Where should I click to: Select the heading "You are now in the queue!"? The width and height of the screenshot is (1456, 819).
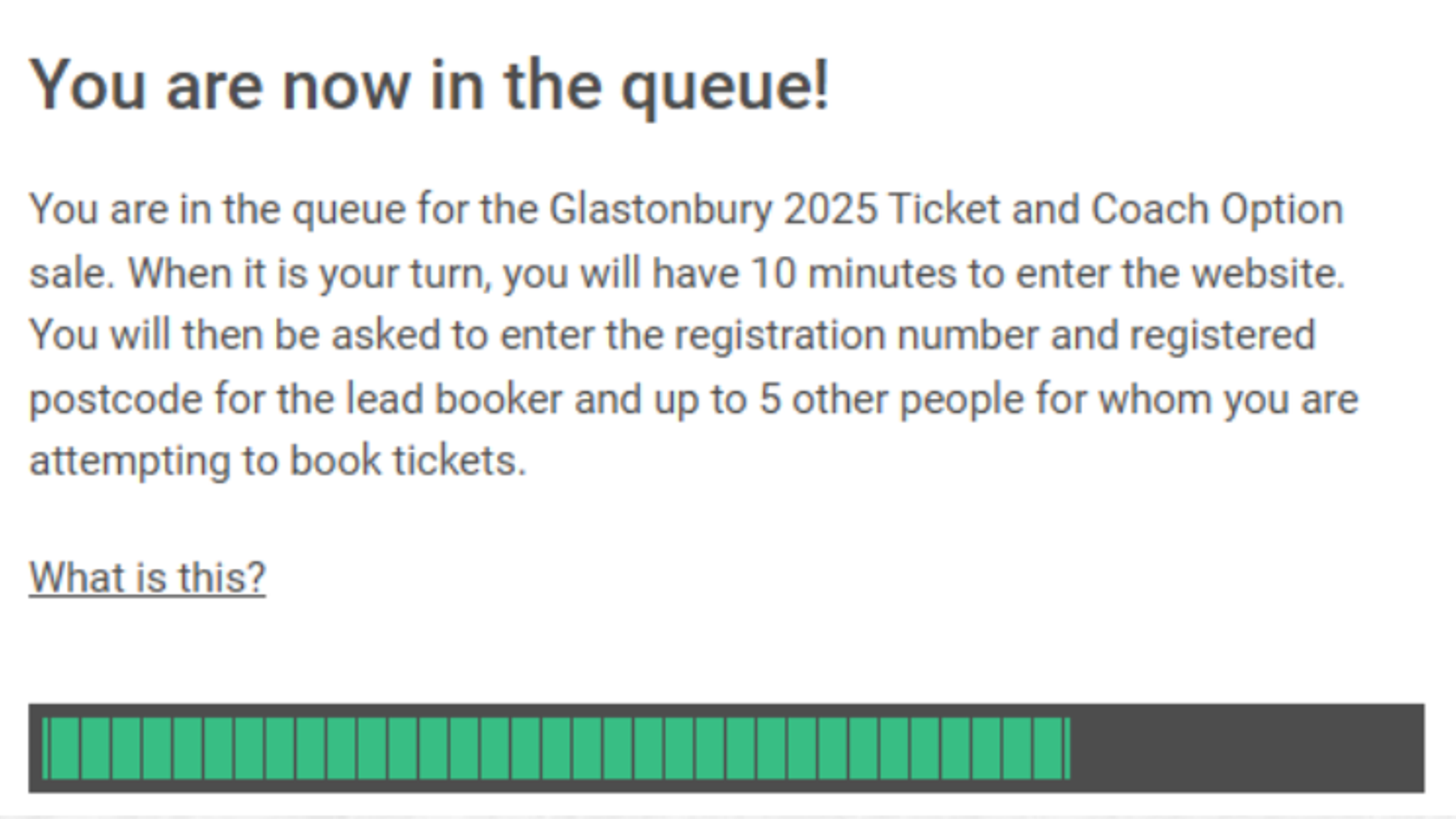[430, 85]
